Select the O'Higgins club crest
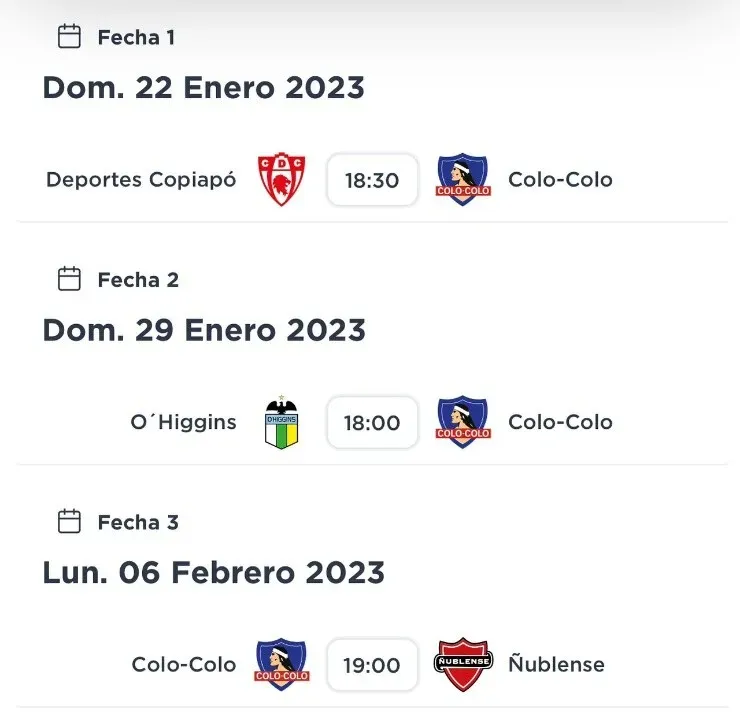 point(282,422)
